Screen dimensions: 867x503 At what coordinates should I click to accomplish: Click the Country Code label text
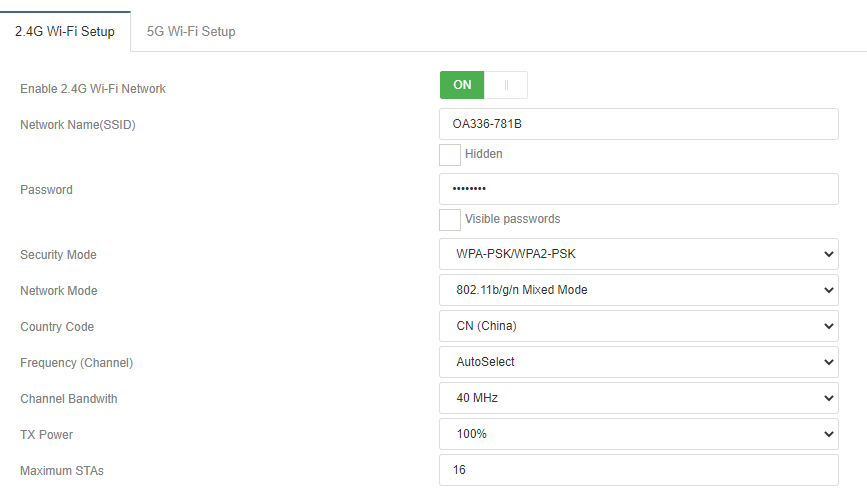click(x=57, y=327)
